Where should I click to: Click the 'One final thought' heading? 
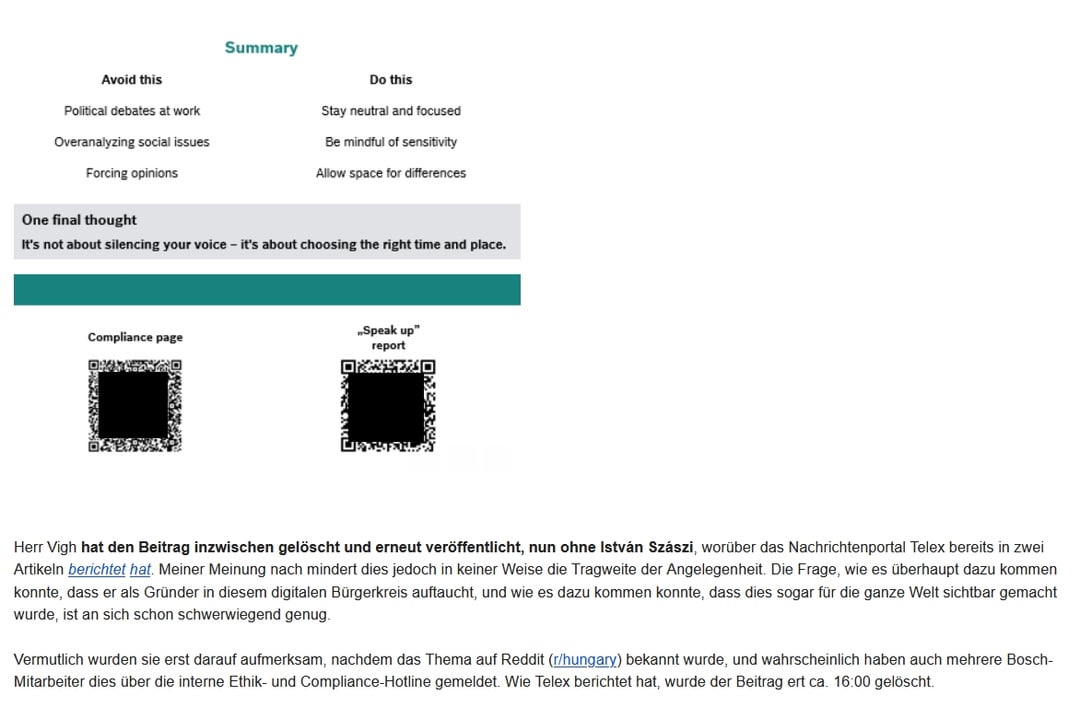(79, 220)
